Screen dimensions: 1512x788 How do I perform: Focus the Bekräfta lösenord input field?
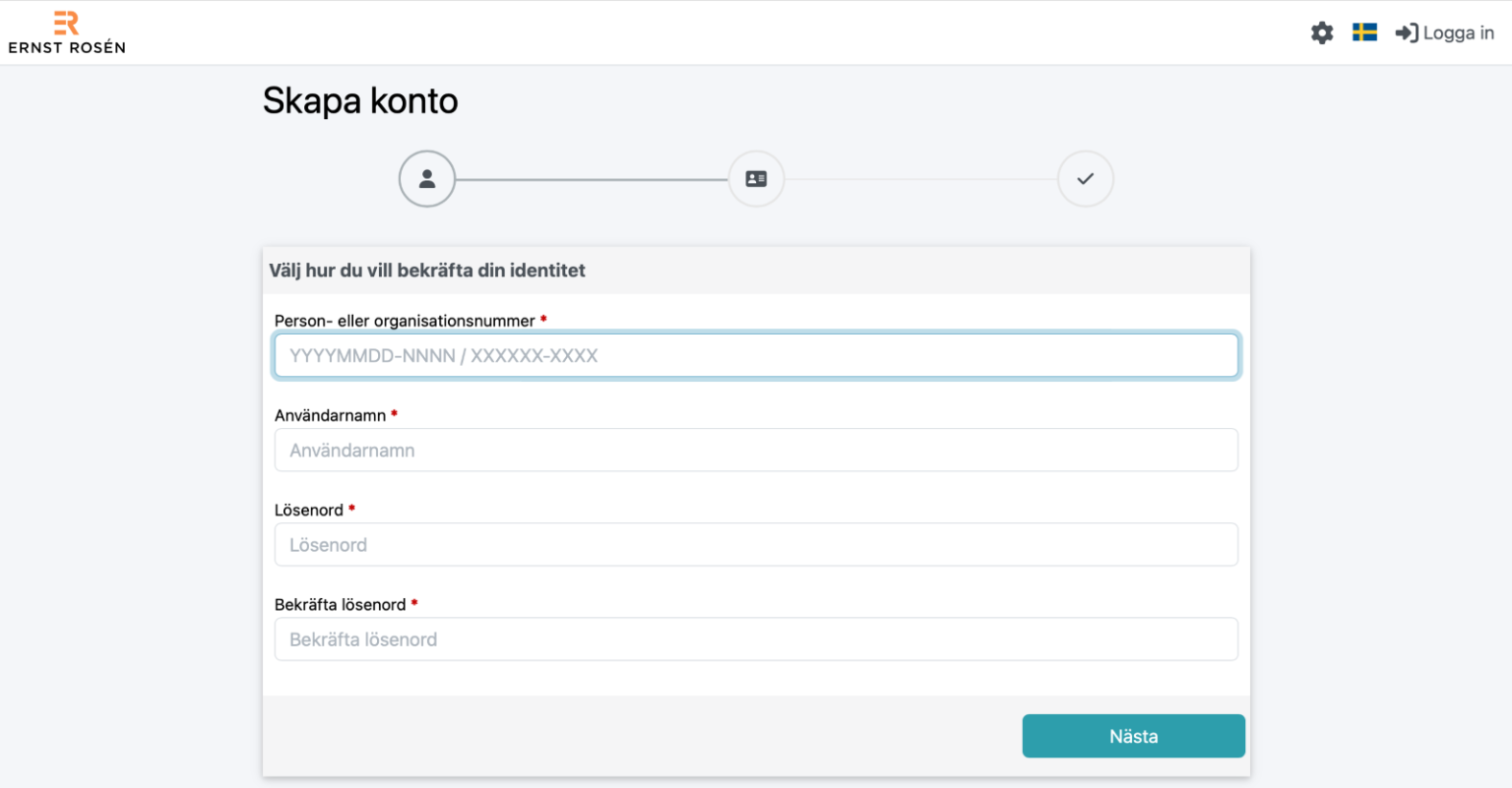(x=755, y=639)
